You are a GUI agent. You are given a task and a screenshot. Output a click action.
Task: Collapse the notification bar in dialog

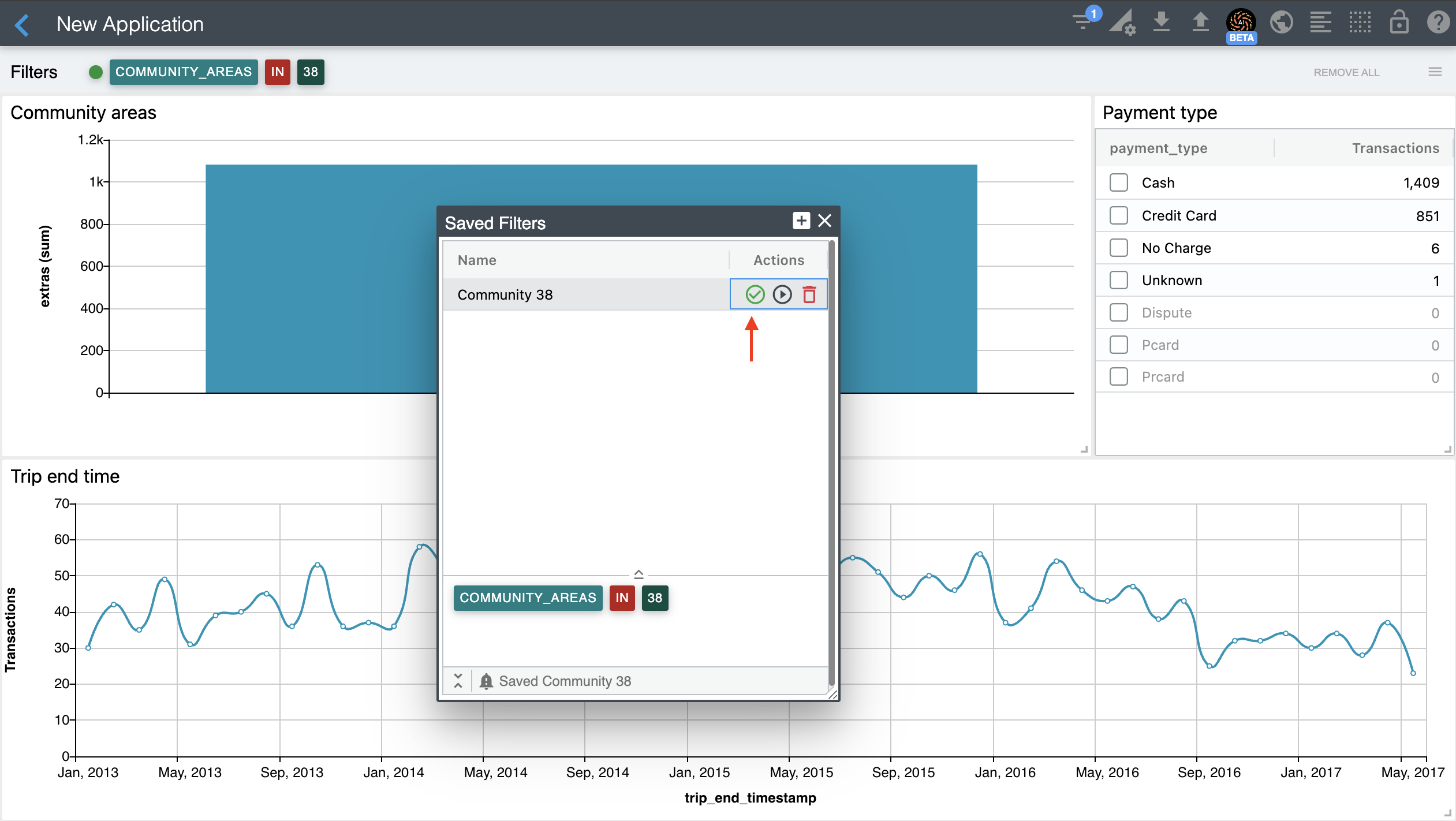coord(458,681)
